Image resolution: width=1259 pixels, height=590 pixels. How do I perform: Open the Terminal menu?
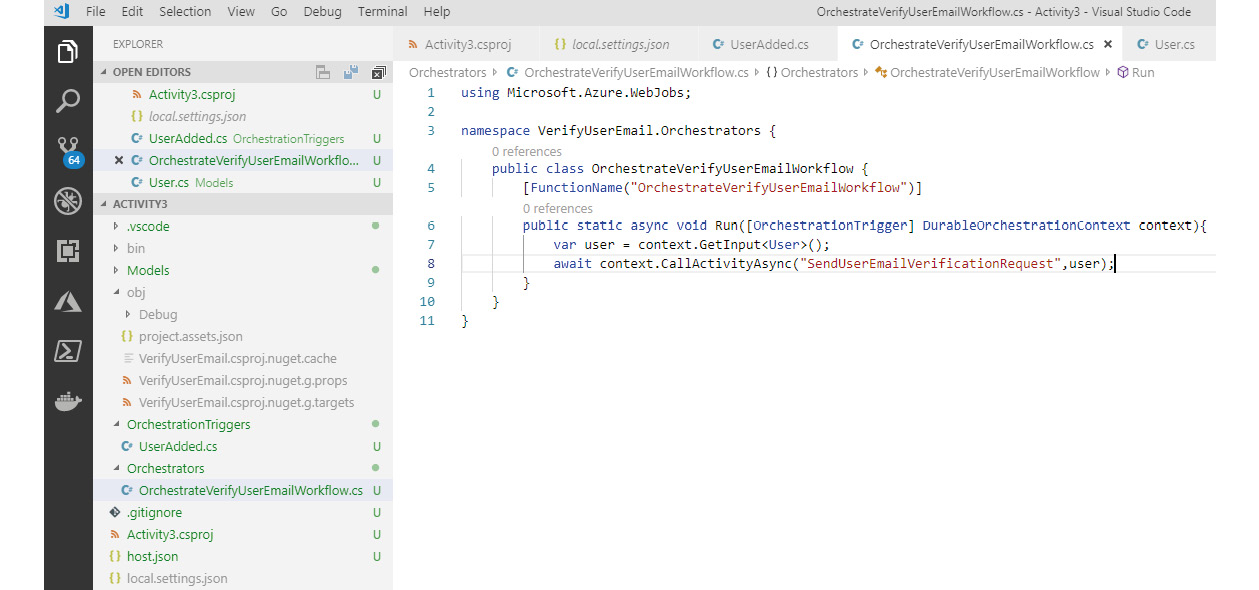pyautogui.click(x=383, y=12)
